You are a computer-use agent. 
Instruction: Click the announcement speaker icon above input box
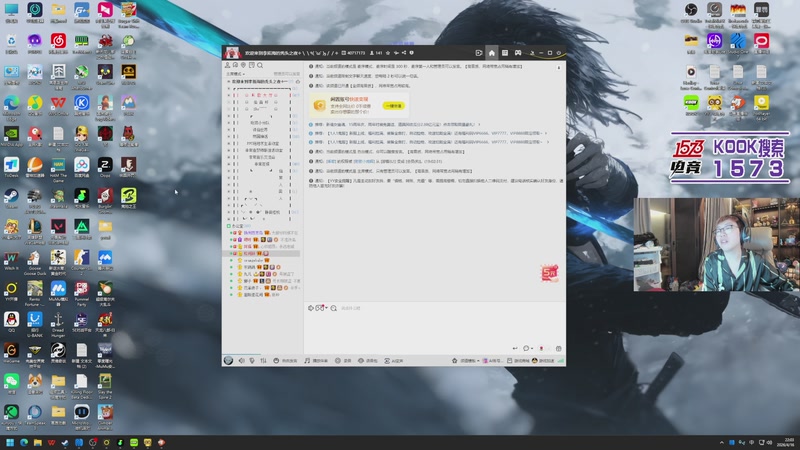[x=310, y=308]
